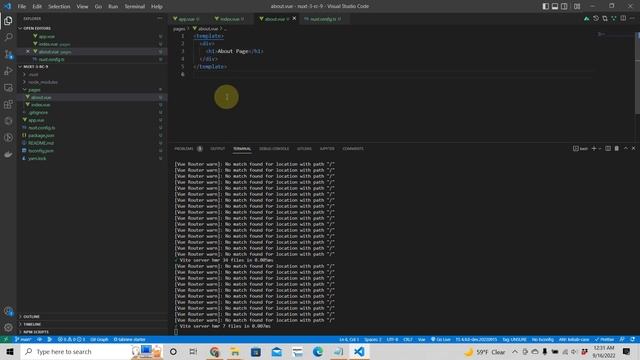Open the File menu
Screen dimensions: 640x360
(x=22, y=7)
